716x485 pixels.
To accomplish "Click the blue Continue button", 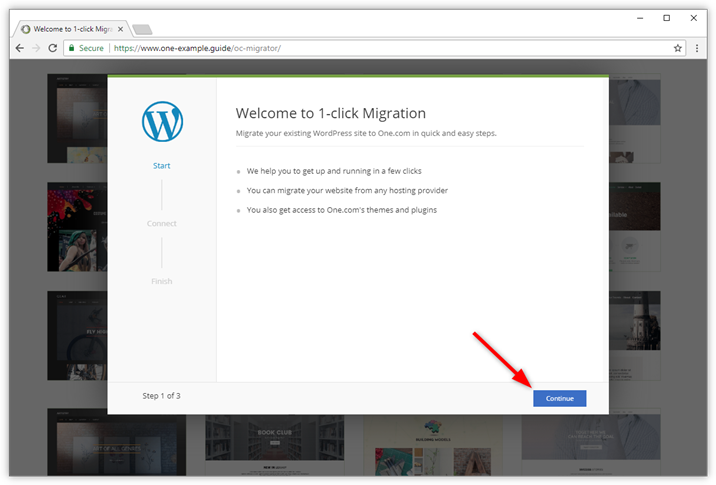I will point(559,398).
